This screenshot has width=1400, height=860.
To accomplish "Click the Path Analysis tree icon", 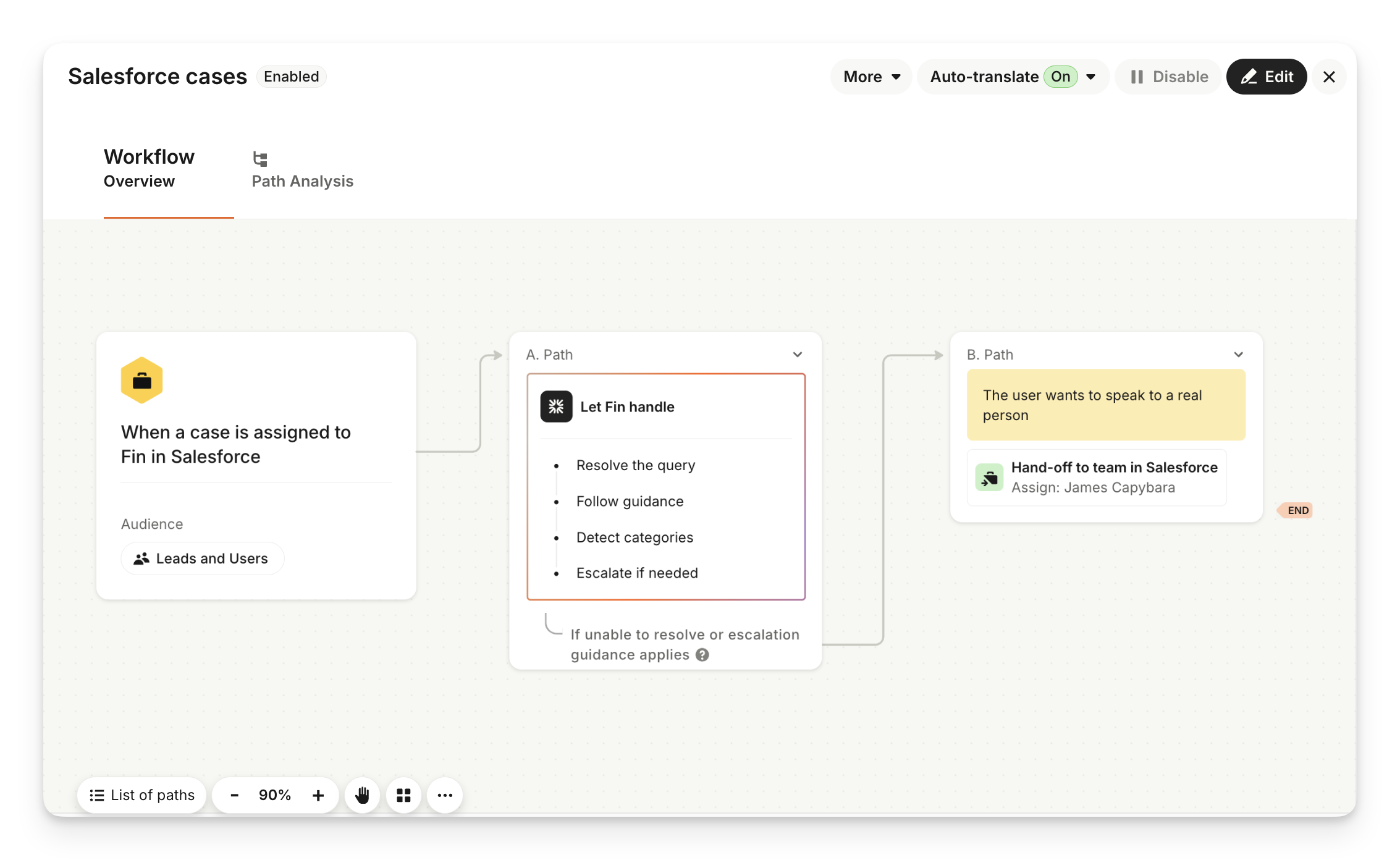I will pyautogui.click(x=260, y=159).
